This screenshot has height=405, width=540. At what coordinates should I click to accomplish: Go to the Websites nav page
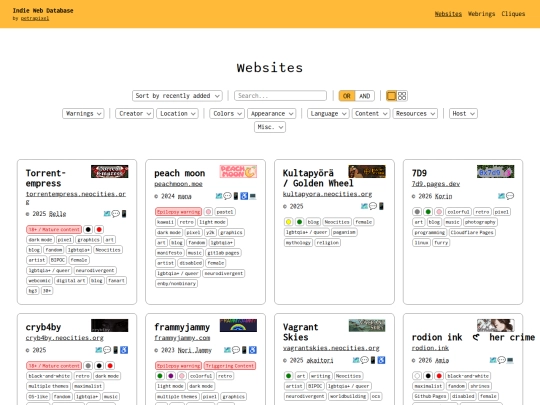click(448, 14)
